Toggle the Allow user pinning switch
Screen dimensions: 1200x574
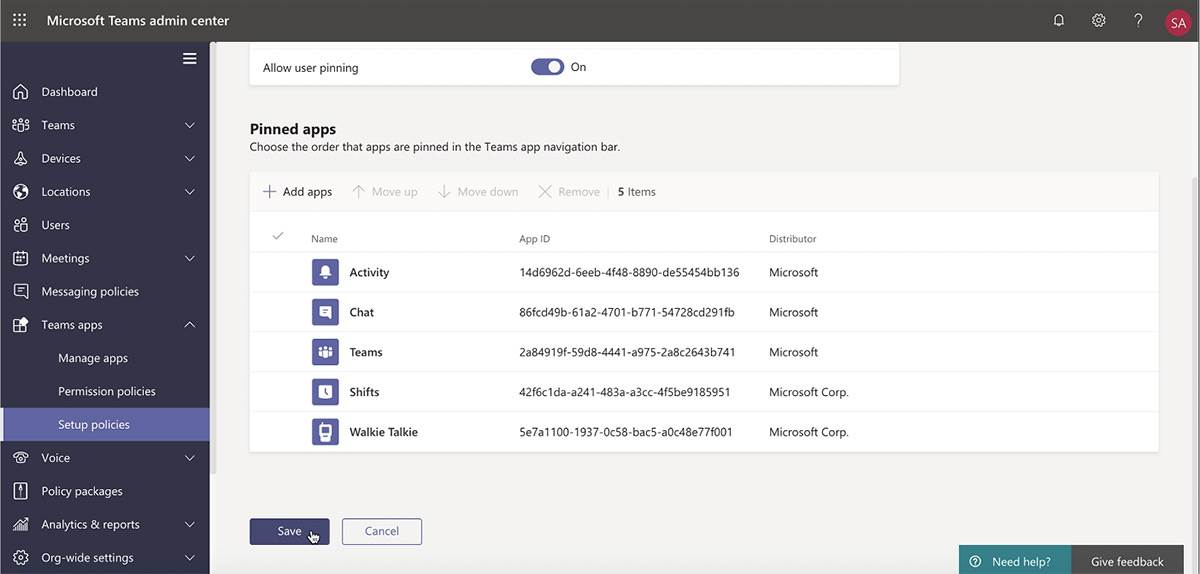tap(547, 67)
